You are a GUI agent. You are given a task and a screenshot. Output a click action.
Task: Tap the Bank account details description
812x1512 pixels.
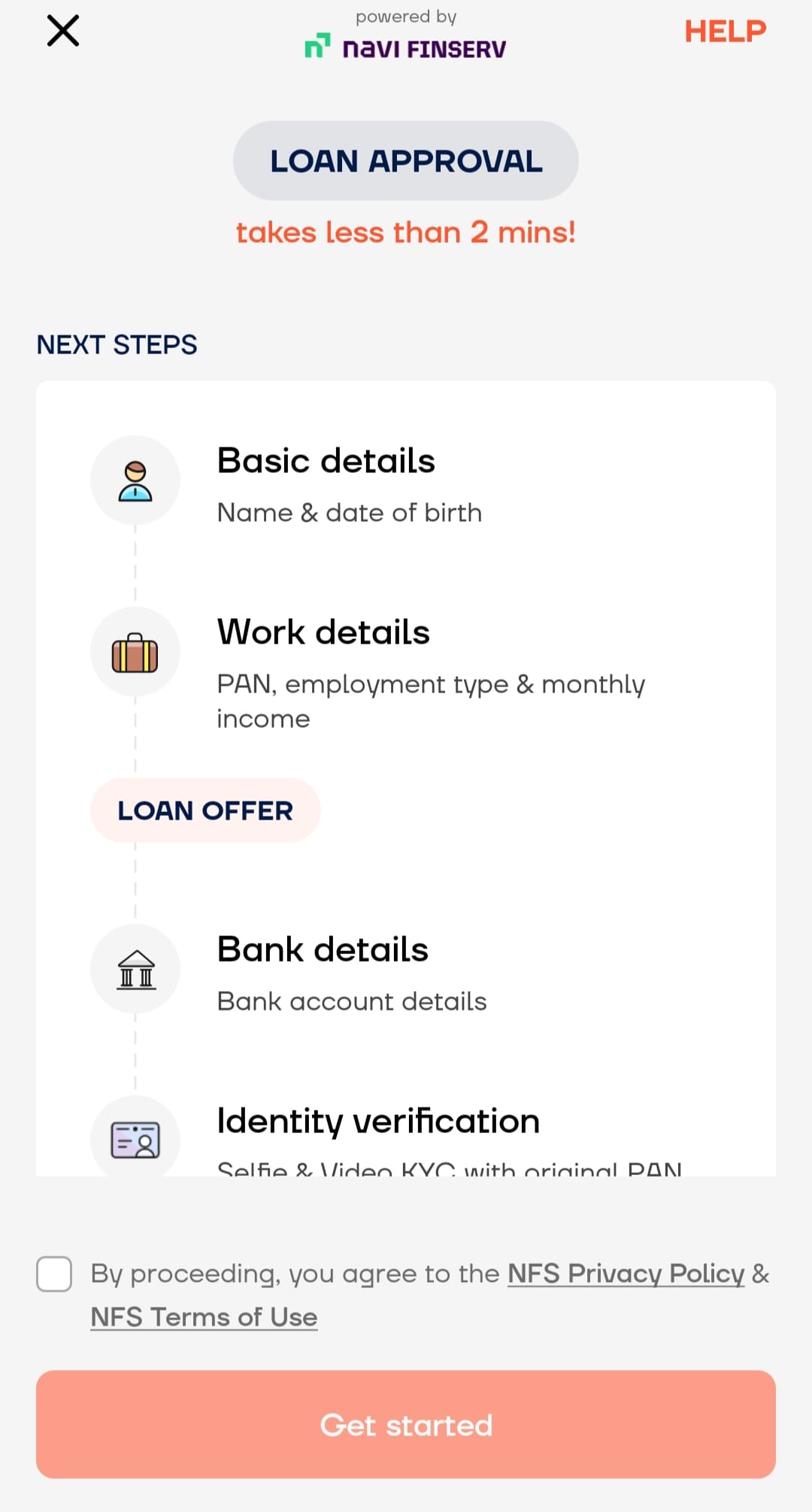[352, 1001]
